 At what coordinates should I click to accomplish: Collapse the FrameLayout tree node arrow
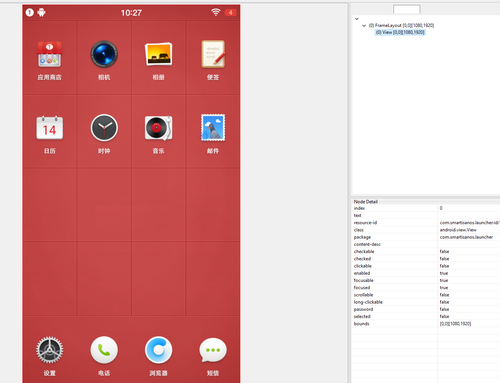364,25
